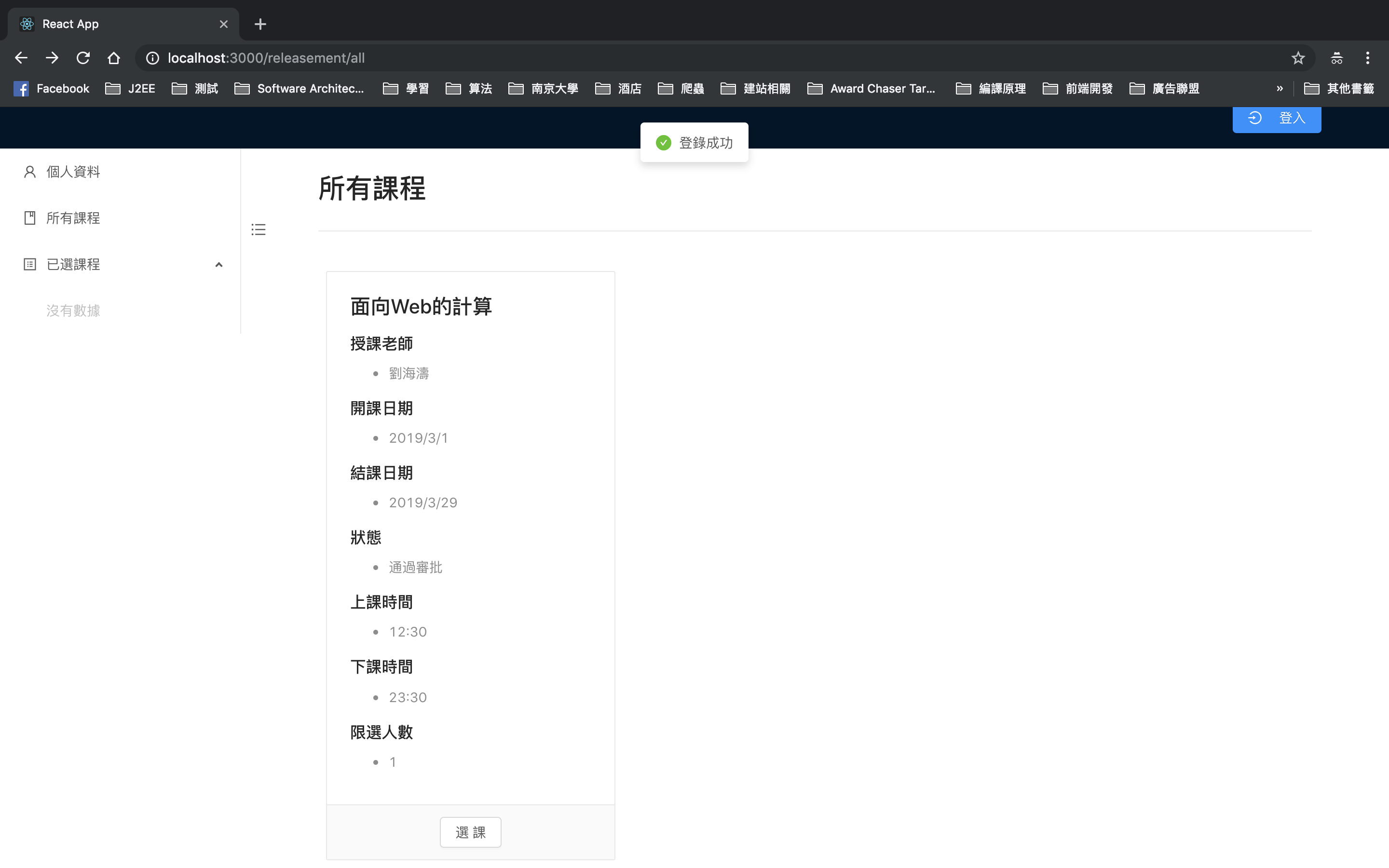The image size is (1389, 868).
Task: Click the forward navigation arrow
Action: click(52, 58)
